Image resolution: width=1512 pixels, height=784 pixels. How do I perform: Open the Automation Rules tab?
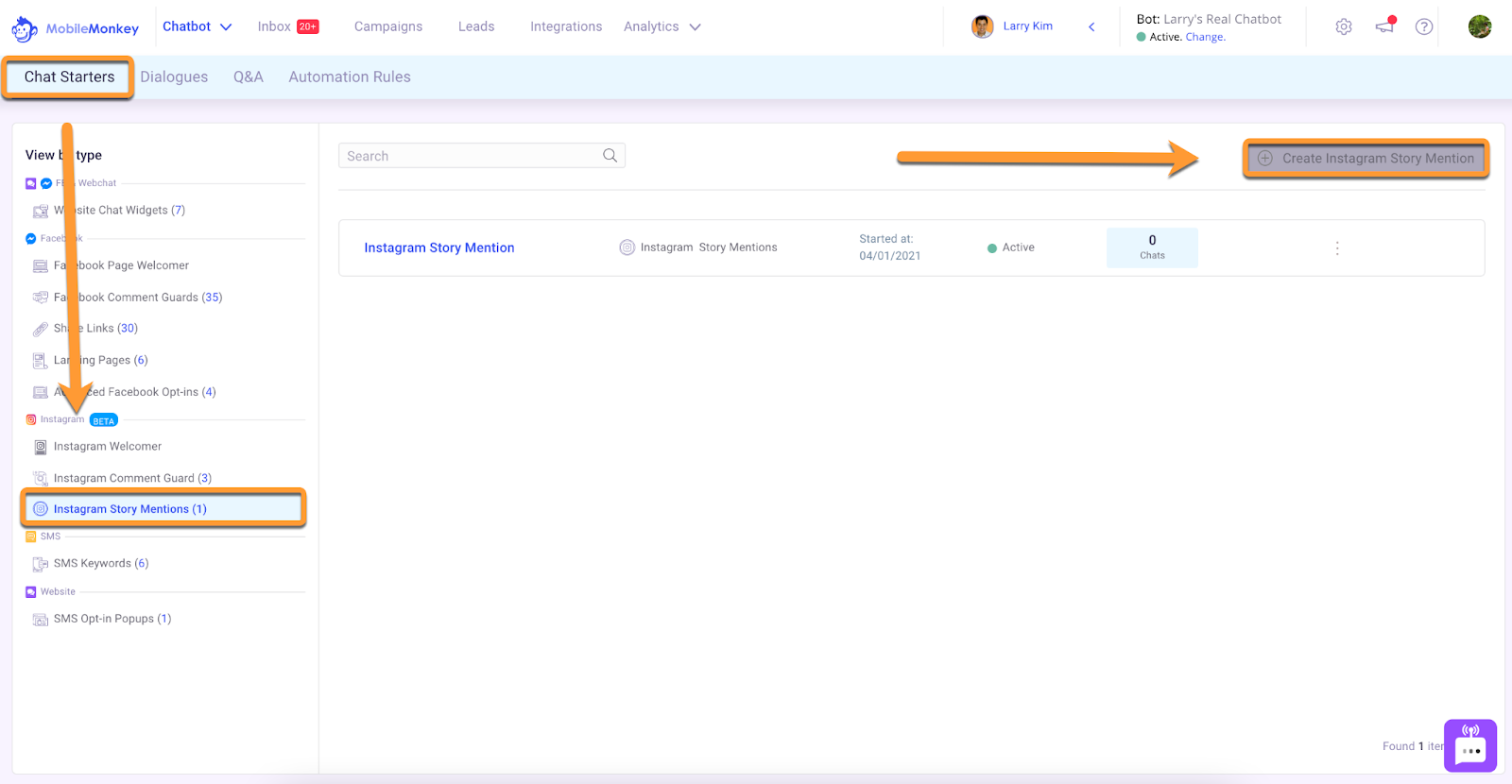tap(350, 77)
